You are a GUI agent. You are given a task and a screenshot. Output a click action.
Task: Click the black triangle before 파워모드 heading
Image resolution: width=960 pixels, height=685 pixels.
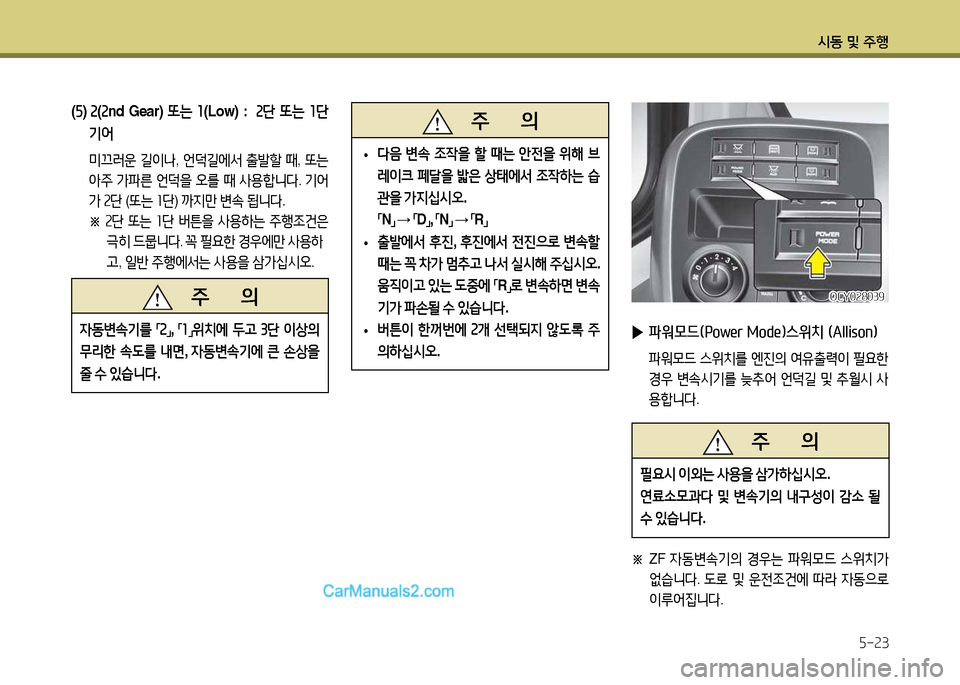(639, 331)
